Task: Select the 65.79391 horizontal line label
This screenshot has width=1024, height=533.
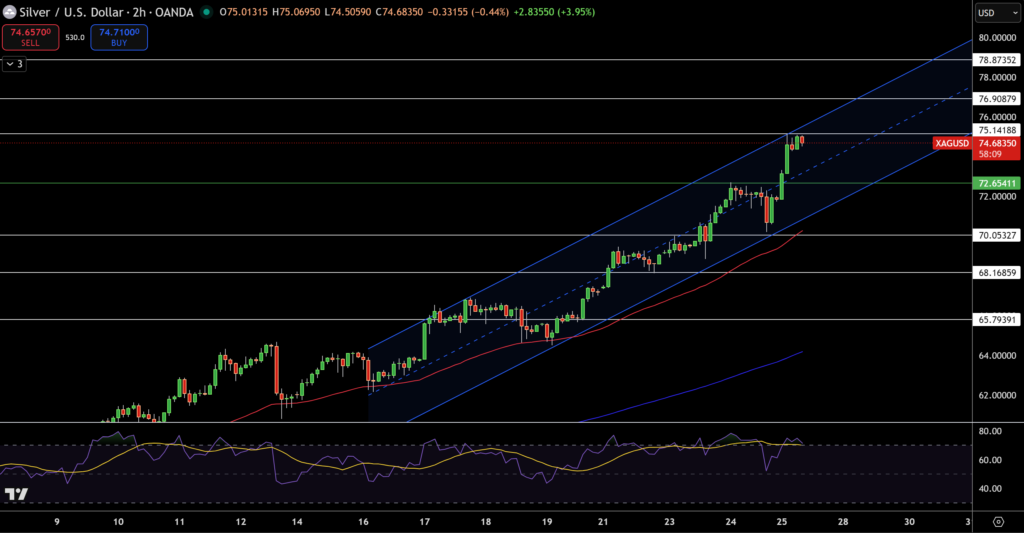Action: click(x=998, y=319)
